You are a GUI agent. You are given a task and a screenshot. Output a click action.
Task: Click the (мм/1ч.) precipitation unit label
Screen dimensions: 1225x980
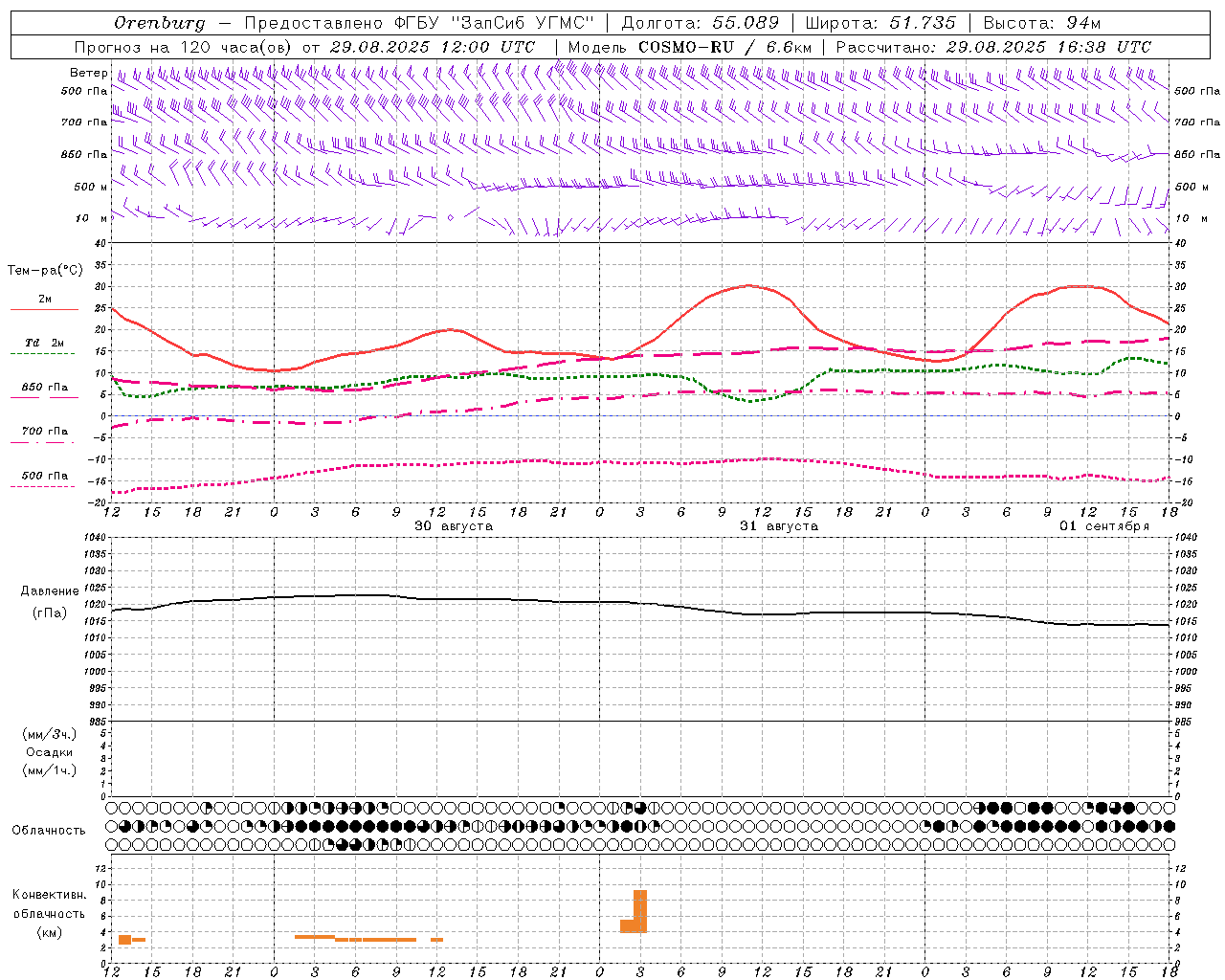[50, 770]
